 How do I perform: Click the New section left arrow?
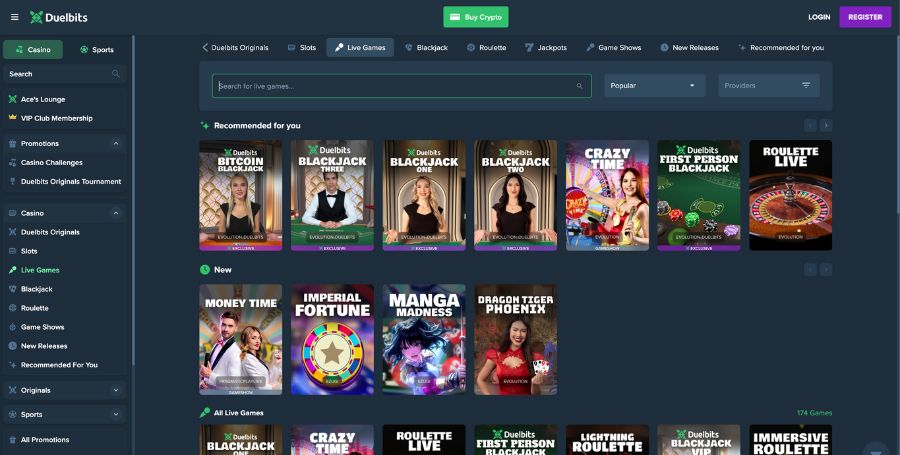[x=810, y=269]
